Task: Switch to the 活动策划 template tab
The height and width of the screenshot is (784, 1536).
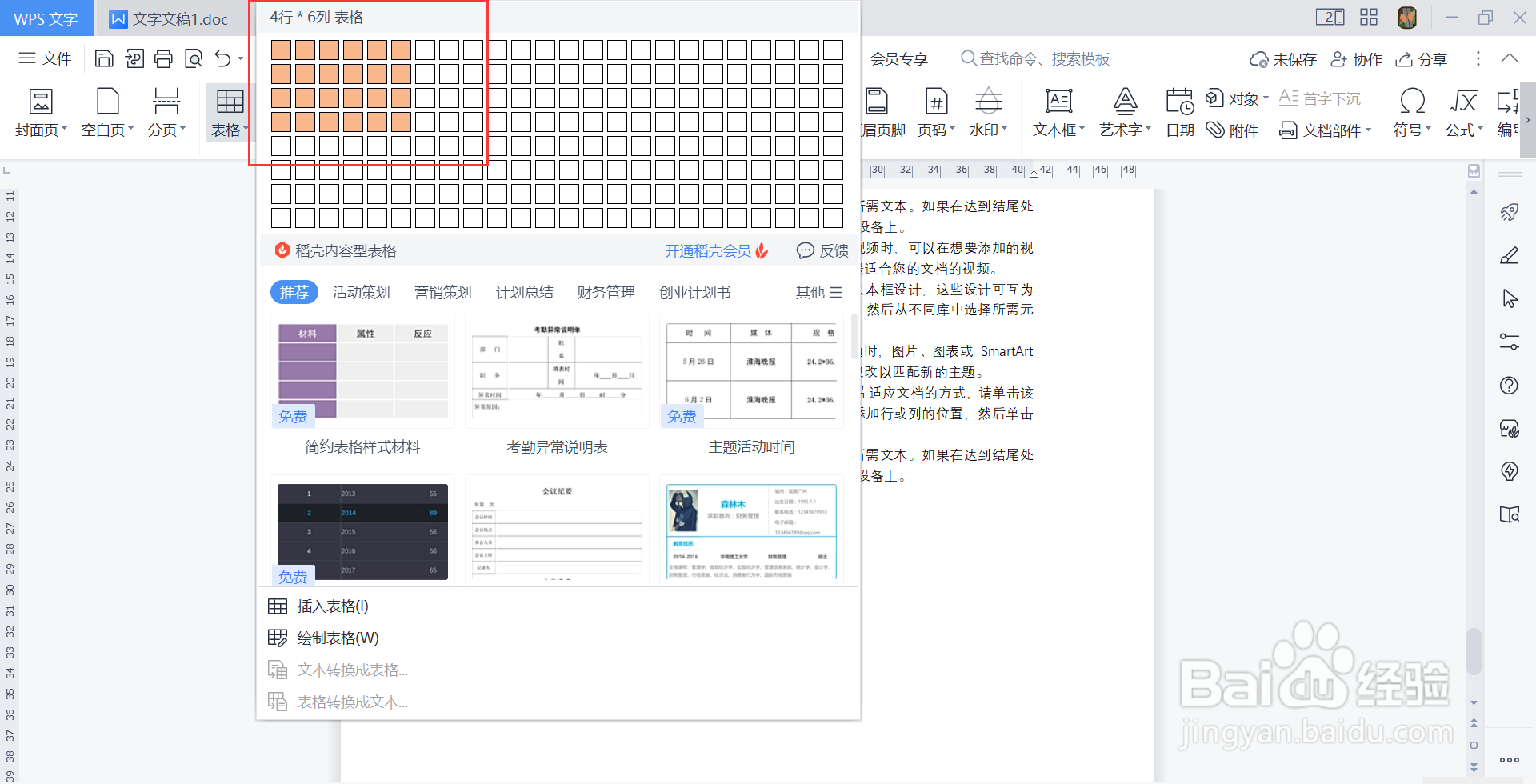Action: click(x=361, y=292)
